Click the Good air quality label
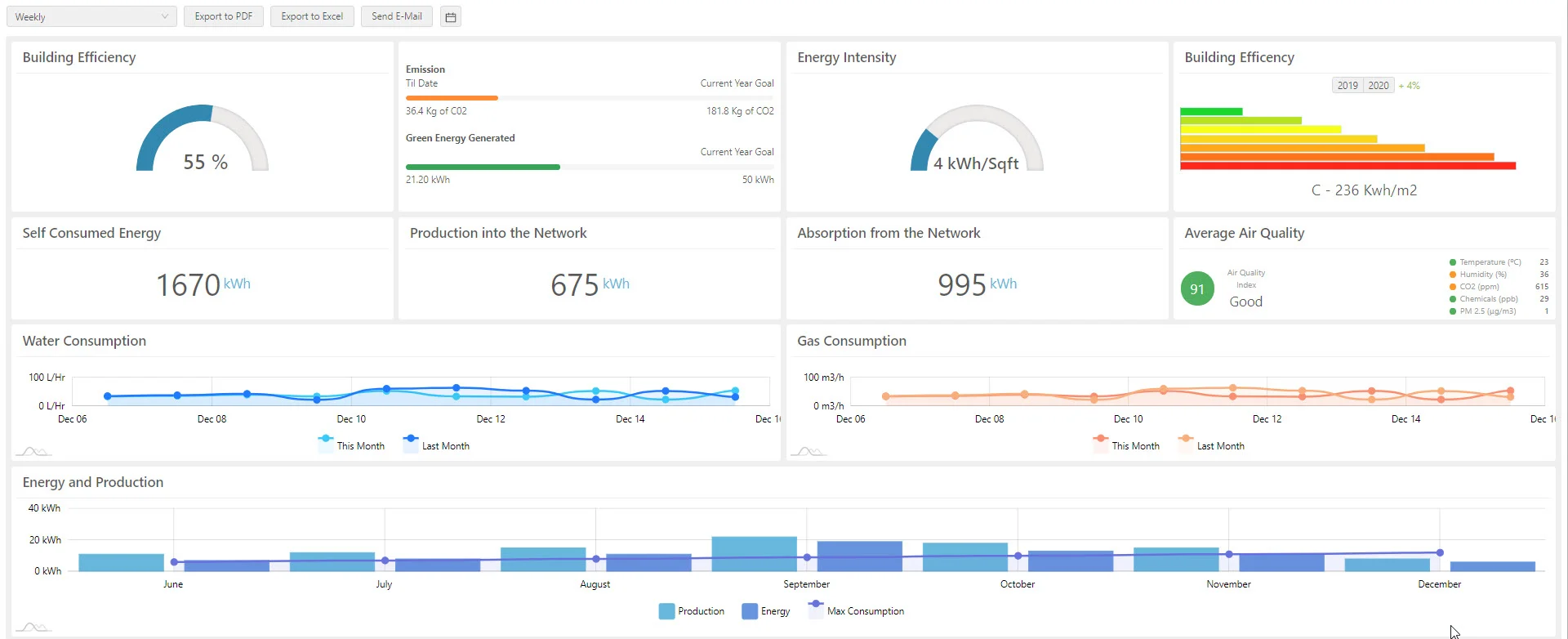Viewport: 1568px width, 639px height. coord(1246,302)
